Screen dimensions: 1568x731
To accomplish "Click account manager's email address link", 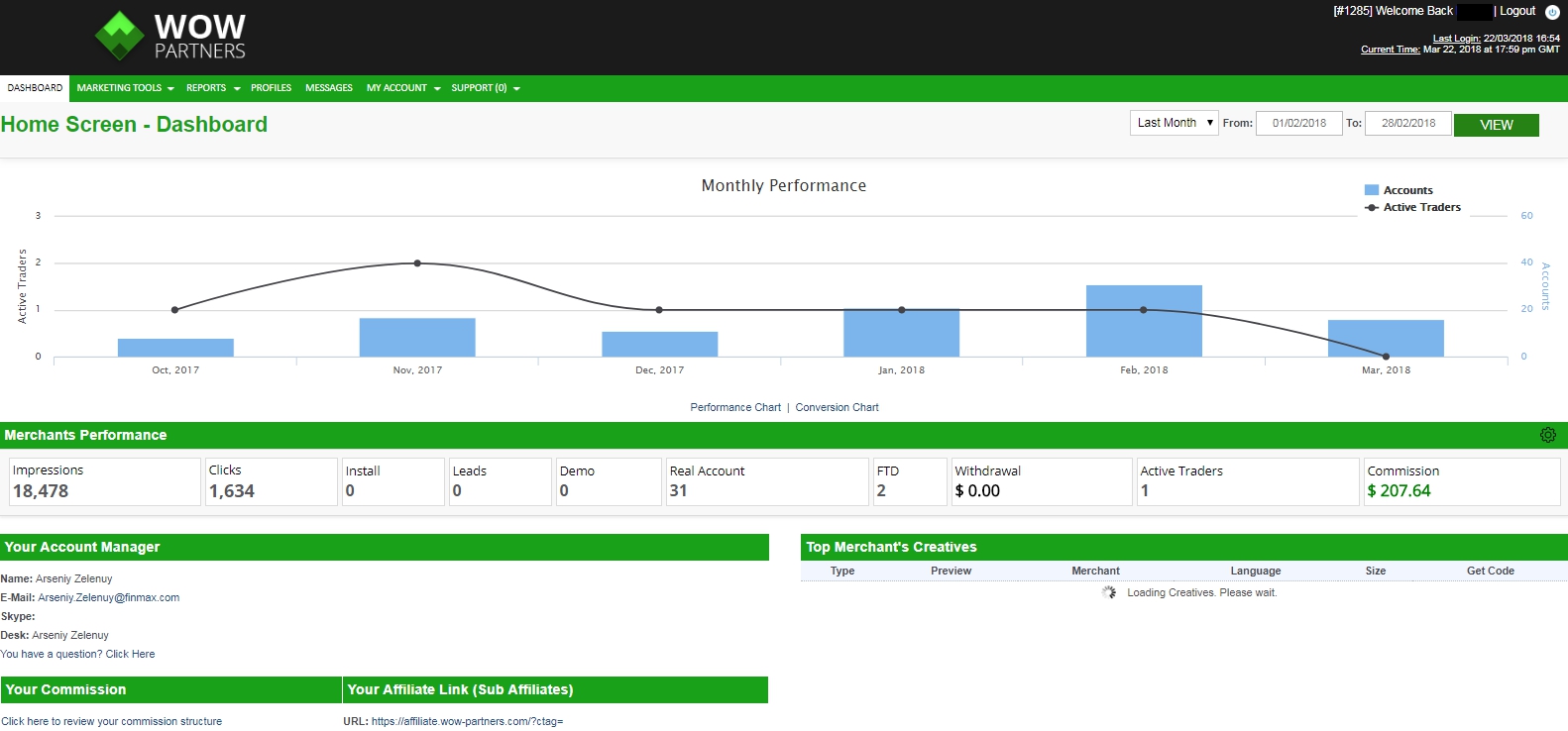I will pyautogui.click(x=109, y=597).
